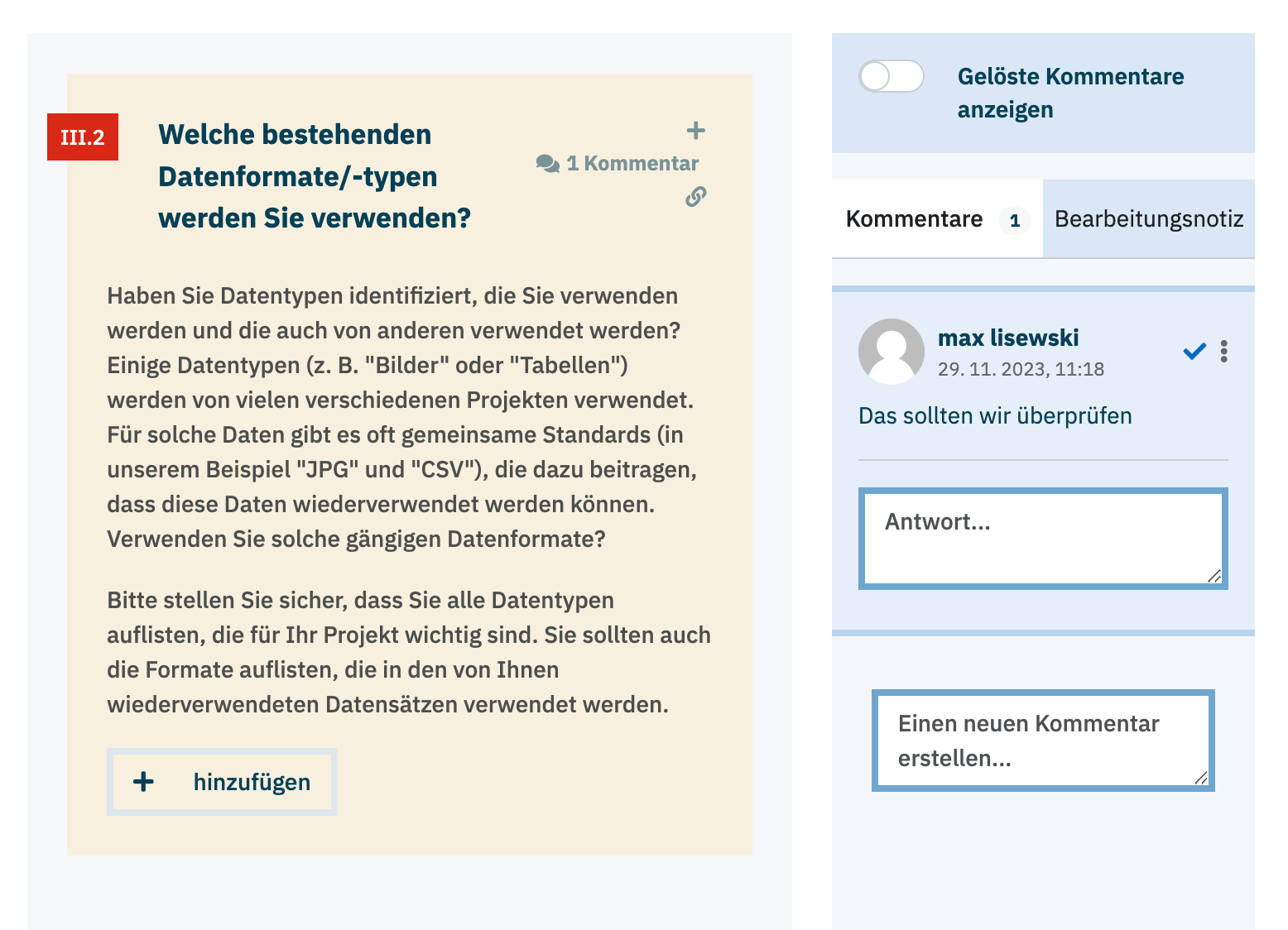The height and width of the screenshot is (930, 1288).
Task: Click the red III.2 section badge
Action: [x=83, y=137]
